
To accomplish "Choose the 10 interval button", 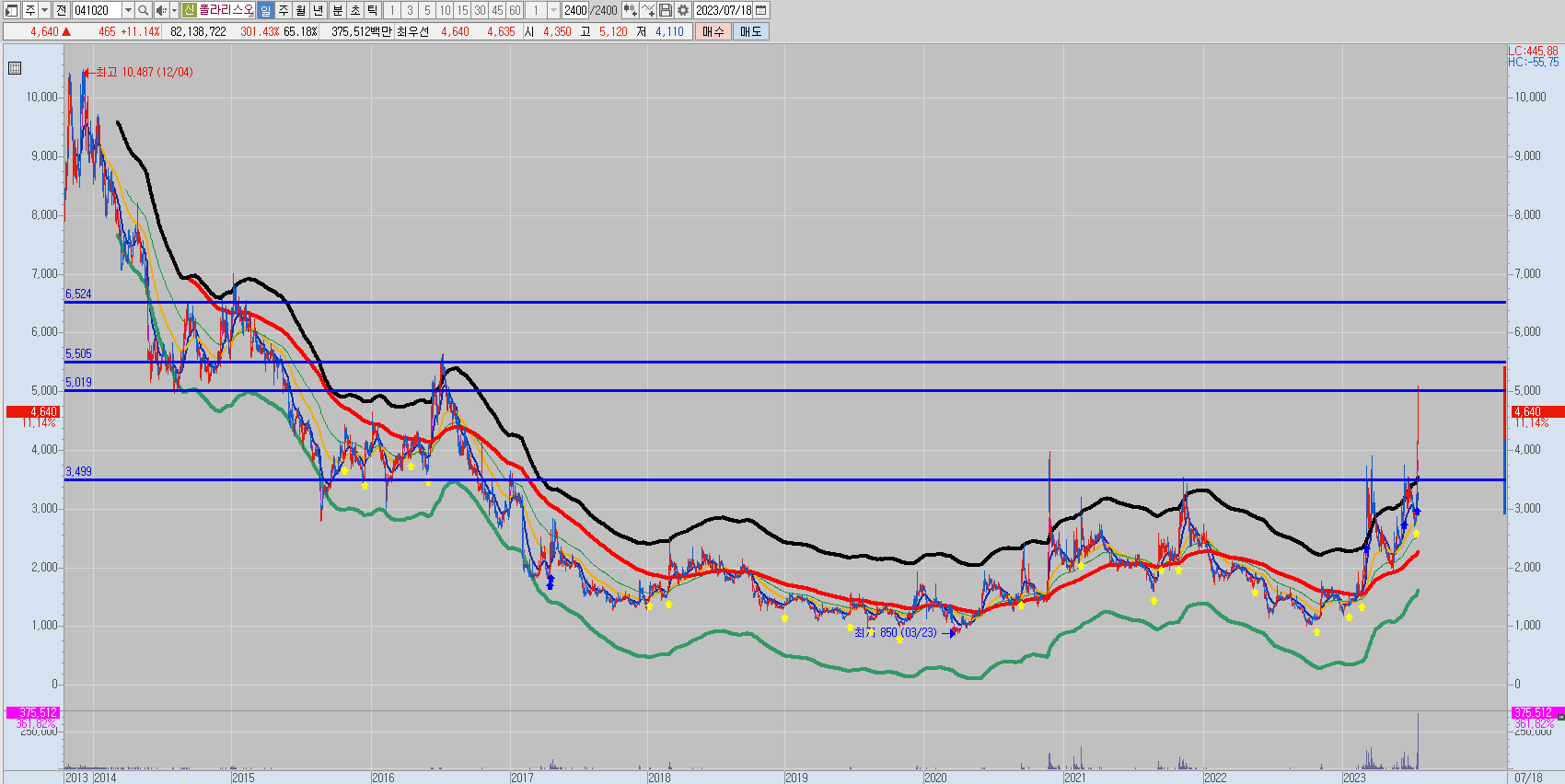I will pyautogui.click(x=445, y=10).
